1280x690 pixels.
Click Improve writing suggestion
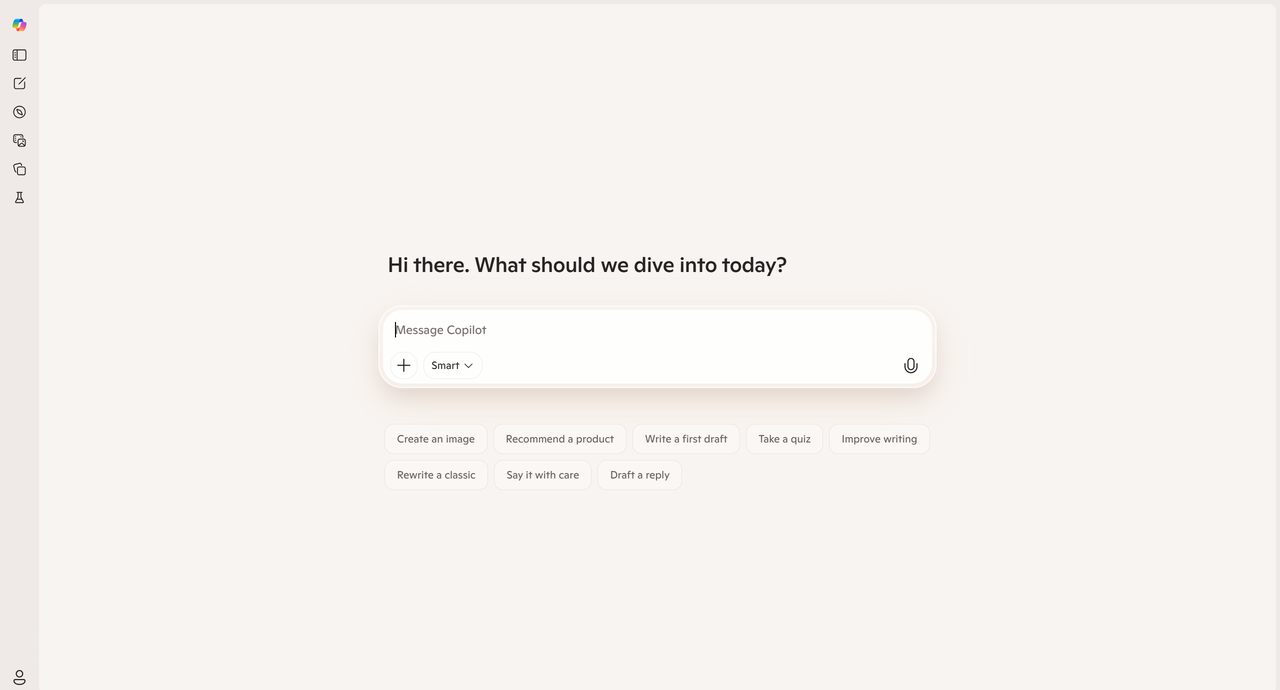click(879, 438)
